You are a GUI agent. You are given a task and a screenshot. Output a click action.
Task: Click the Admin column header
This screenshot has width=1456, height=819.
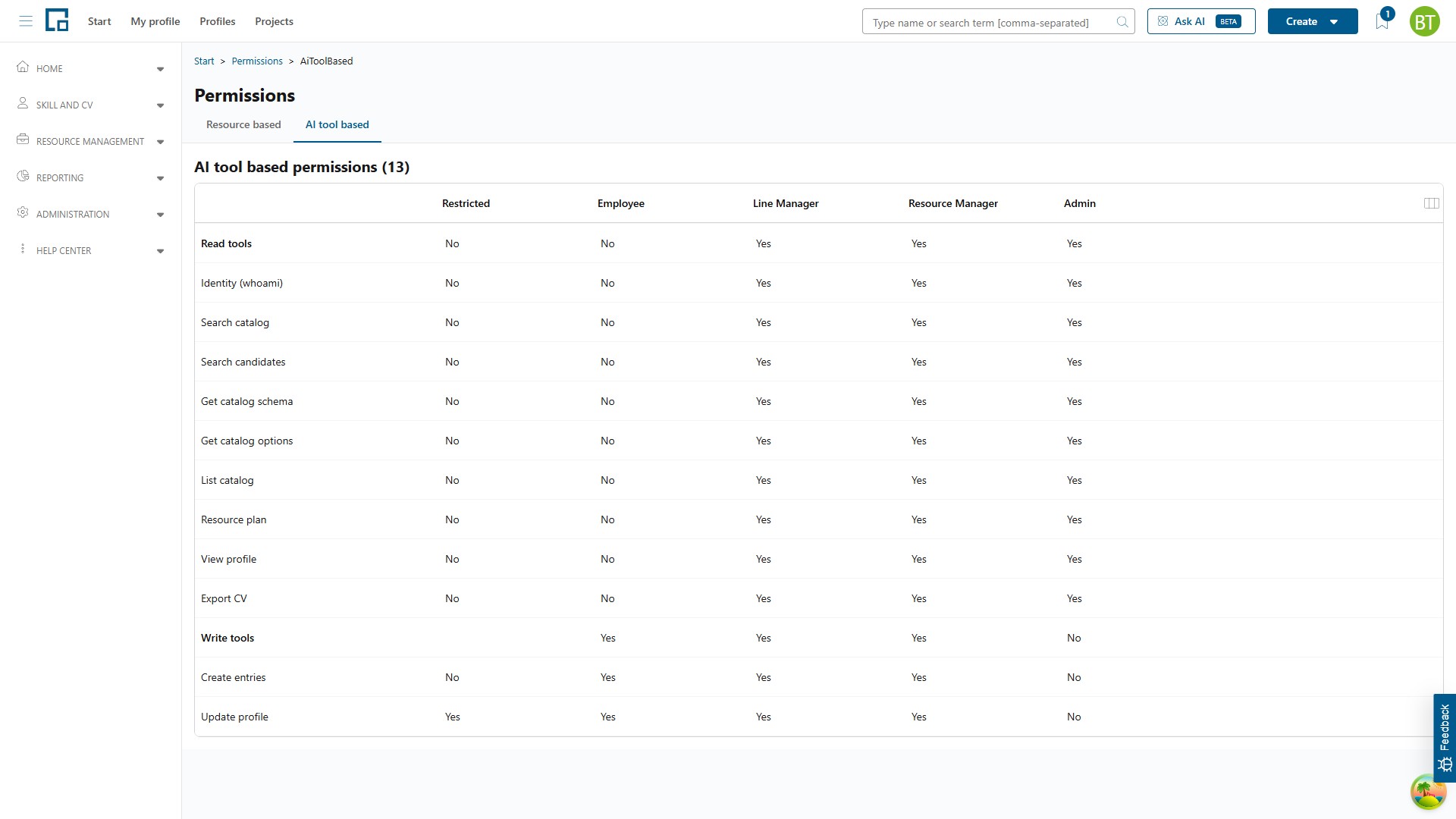pos(1080,203)
